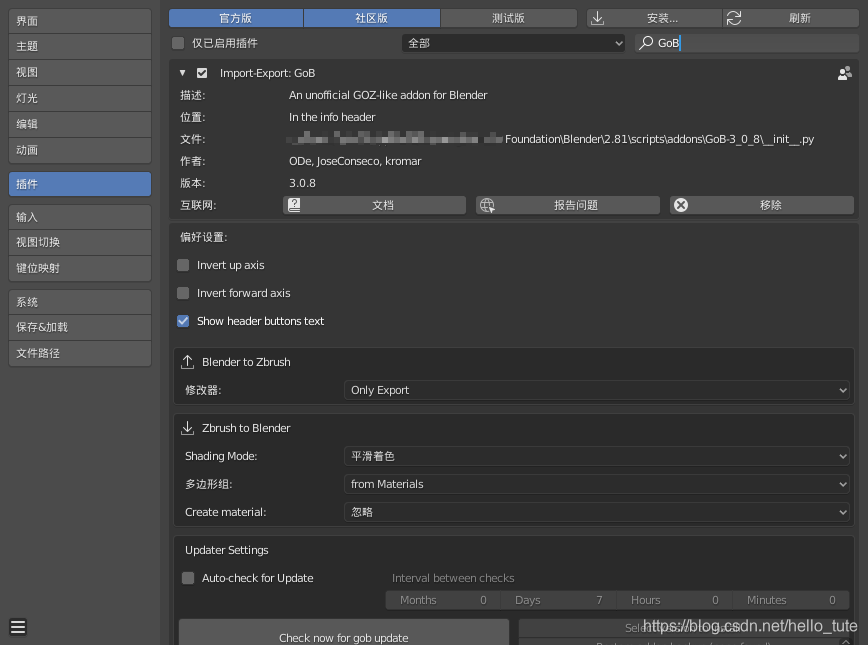Open the Create material dropdown

(597, 512)
